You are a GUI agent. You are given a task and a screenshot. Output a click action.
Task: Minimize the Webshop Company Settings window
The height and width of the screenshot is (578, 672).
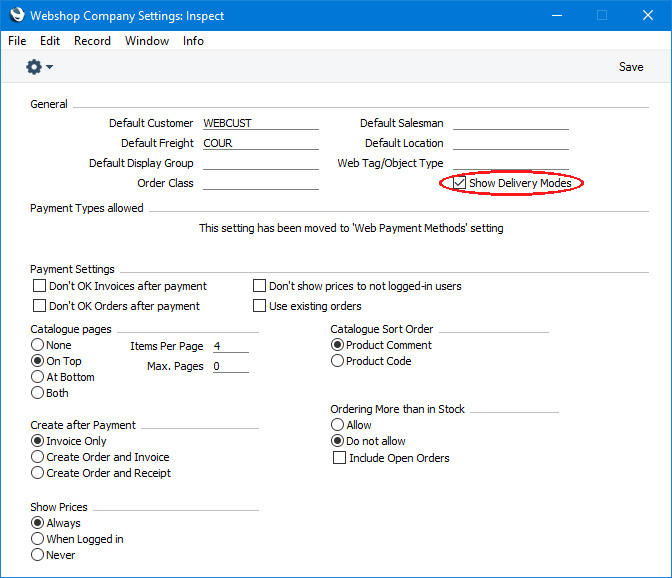click(x=557, y=15)
